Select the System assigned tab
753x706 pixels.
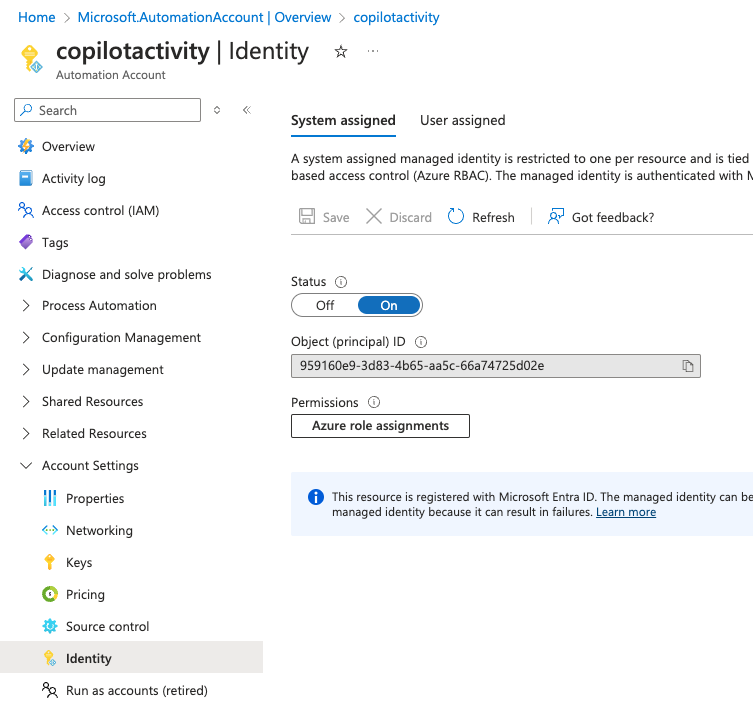[x=343, y=120]
